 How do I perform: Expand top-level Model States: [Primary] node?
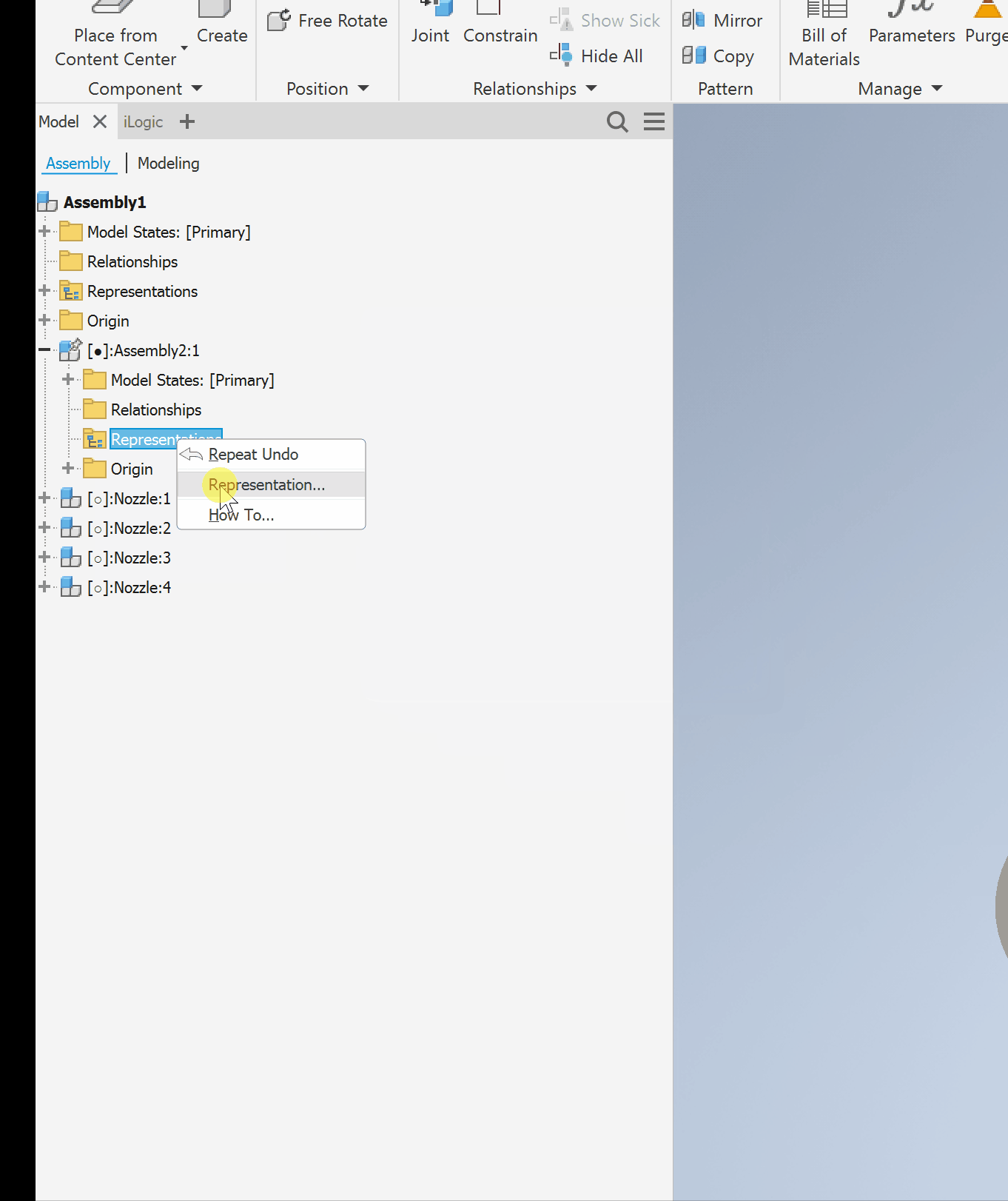tap(44, 231)
